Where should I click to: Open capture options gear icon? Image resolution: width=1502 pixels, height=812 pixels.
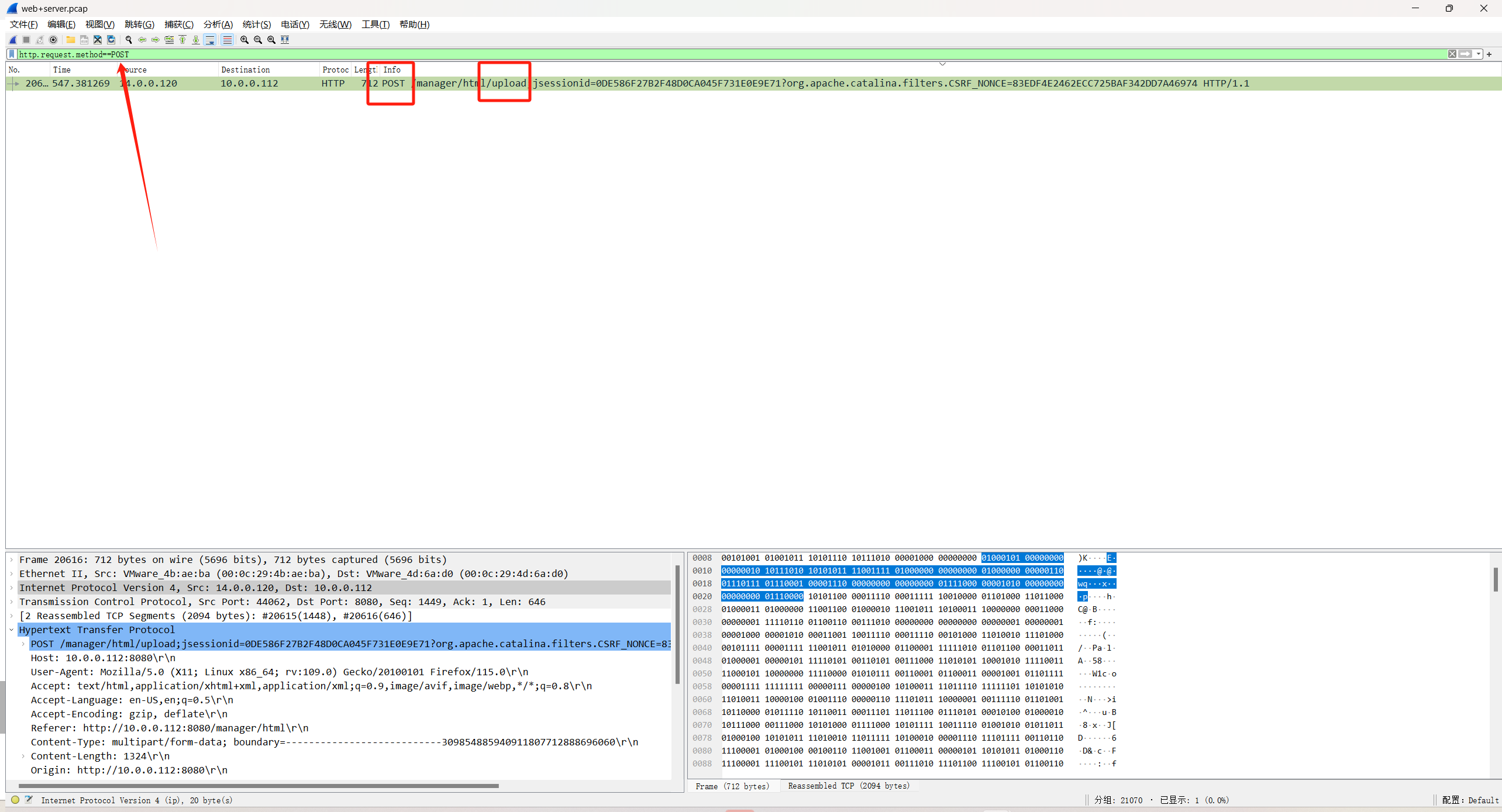tap(53, 40)
